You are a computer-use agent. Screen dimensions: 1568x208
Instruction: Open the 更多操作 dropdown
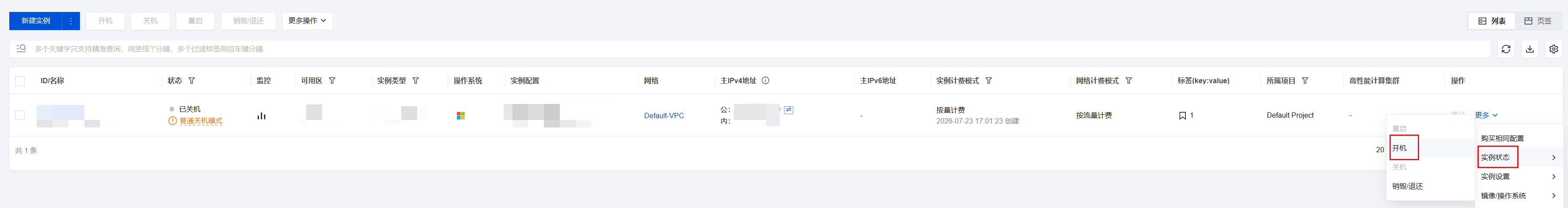307,21
